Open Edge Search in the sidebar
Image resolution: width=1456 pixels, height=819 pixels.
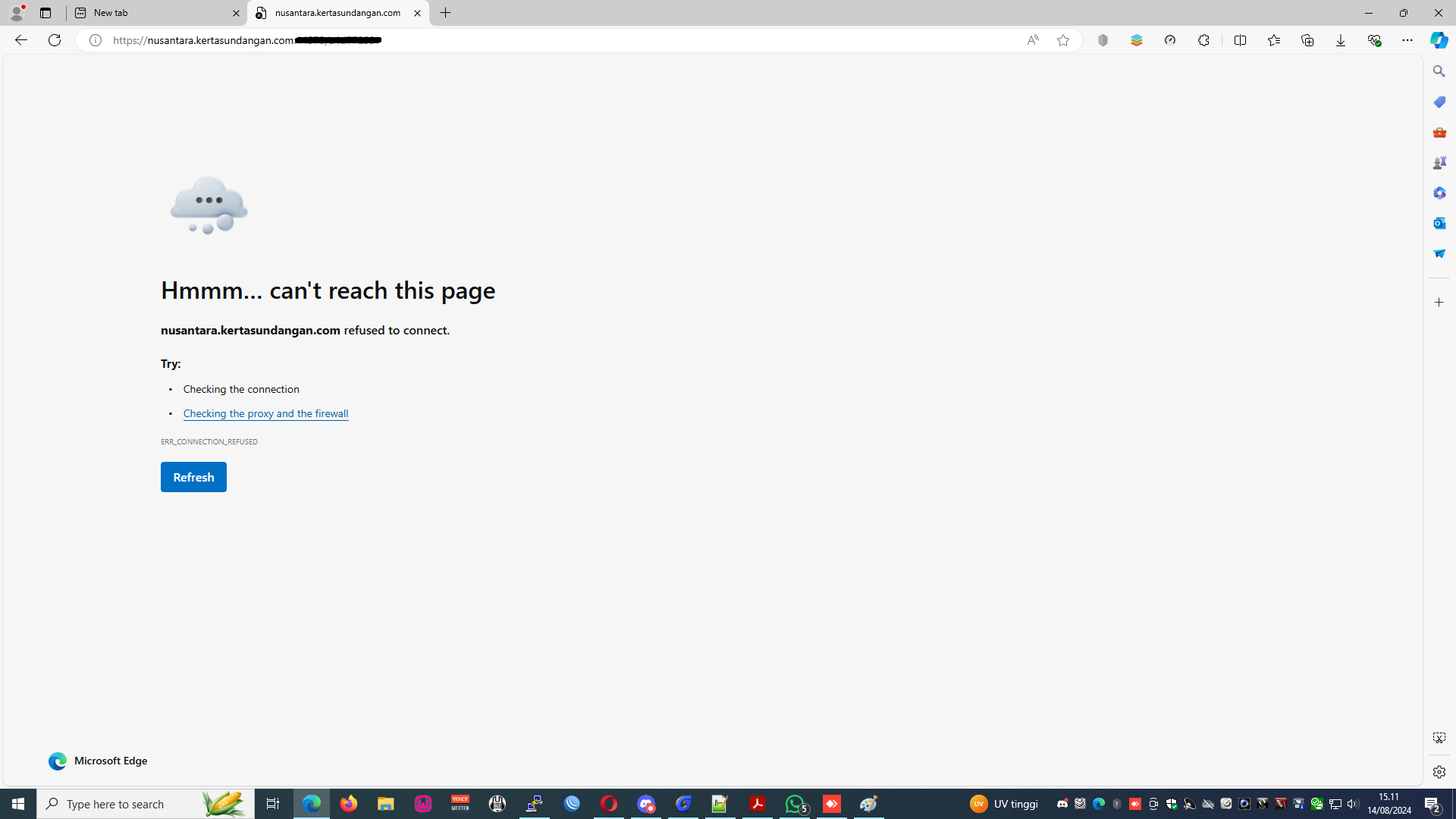pyautogui.click(x=1439, y=71)
